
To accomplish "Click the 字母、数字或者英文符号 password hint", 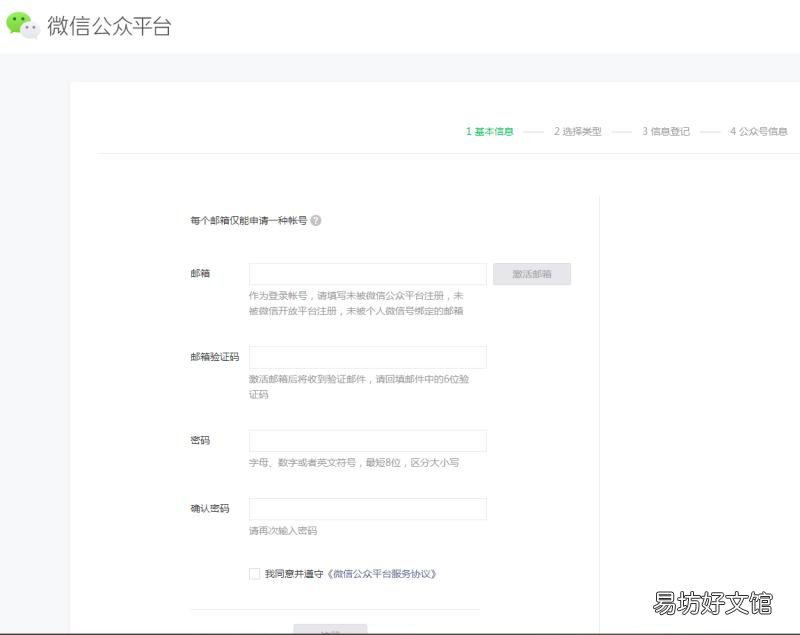I will (354, 463).
